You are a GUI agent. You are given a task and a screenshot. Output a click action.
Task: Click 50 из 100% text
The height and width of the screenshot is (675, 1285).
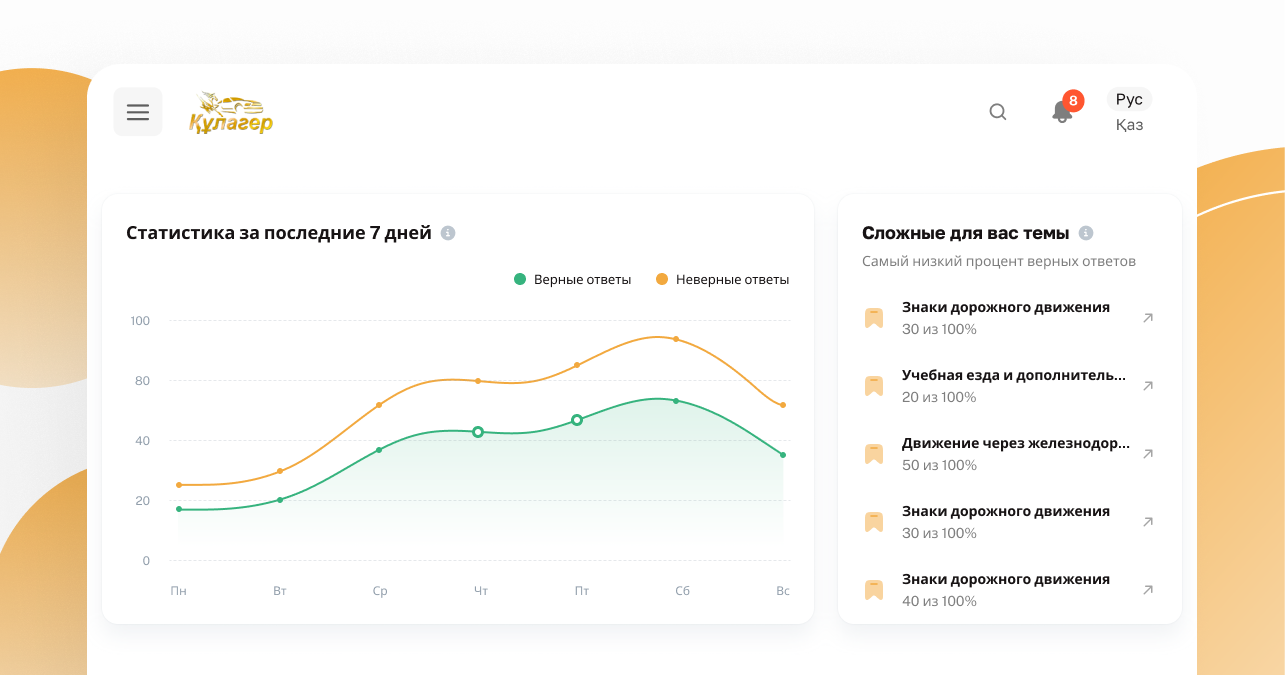pos(939,465)
